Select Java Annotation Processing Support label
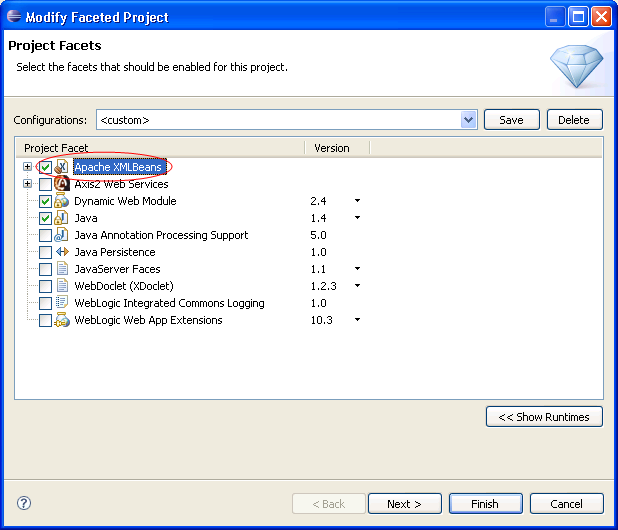Image resolution: width=618 pixels, height=530 pixels. pyautogui.click(x=162, y=235)
